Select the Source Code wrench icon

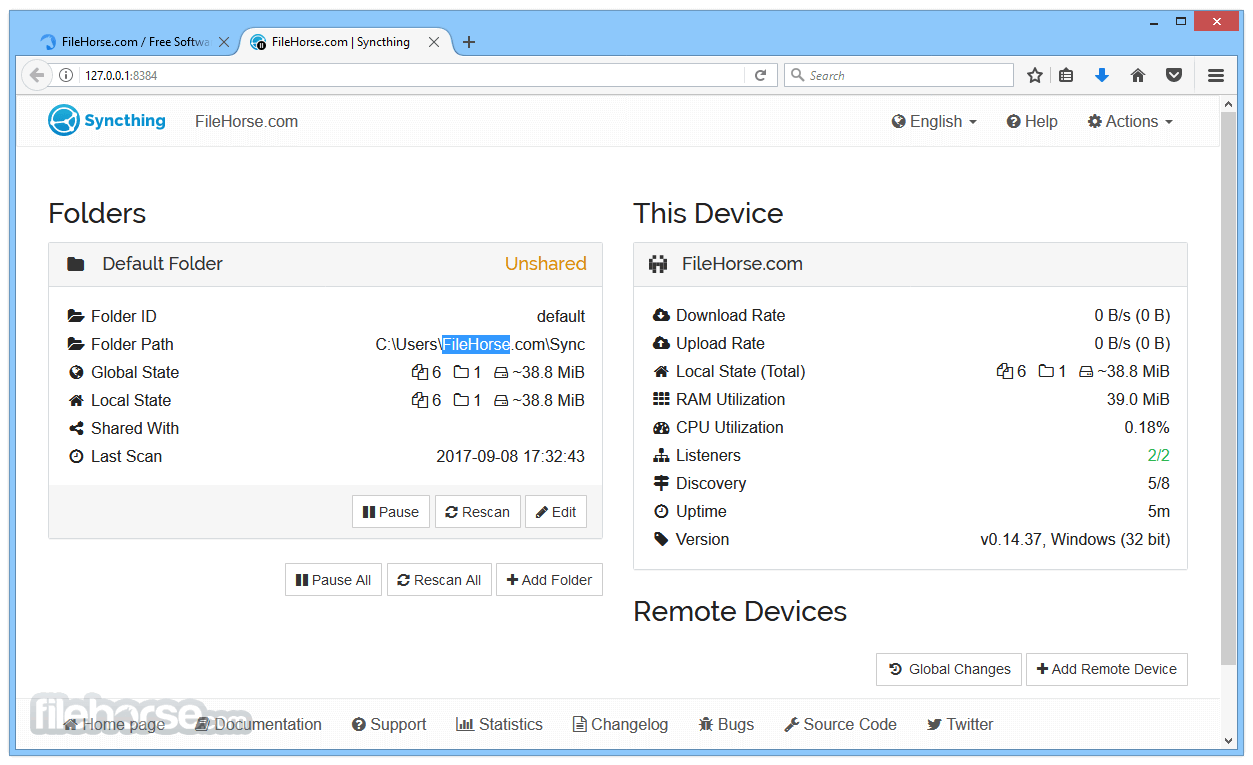[x=792, y=724]
